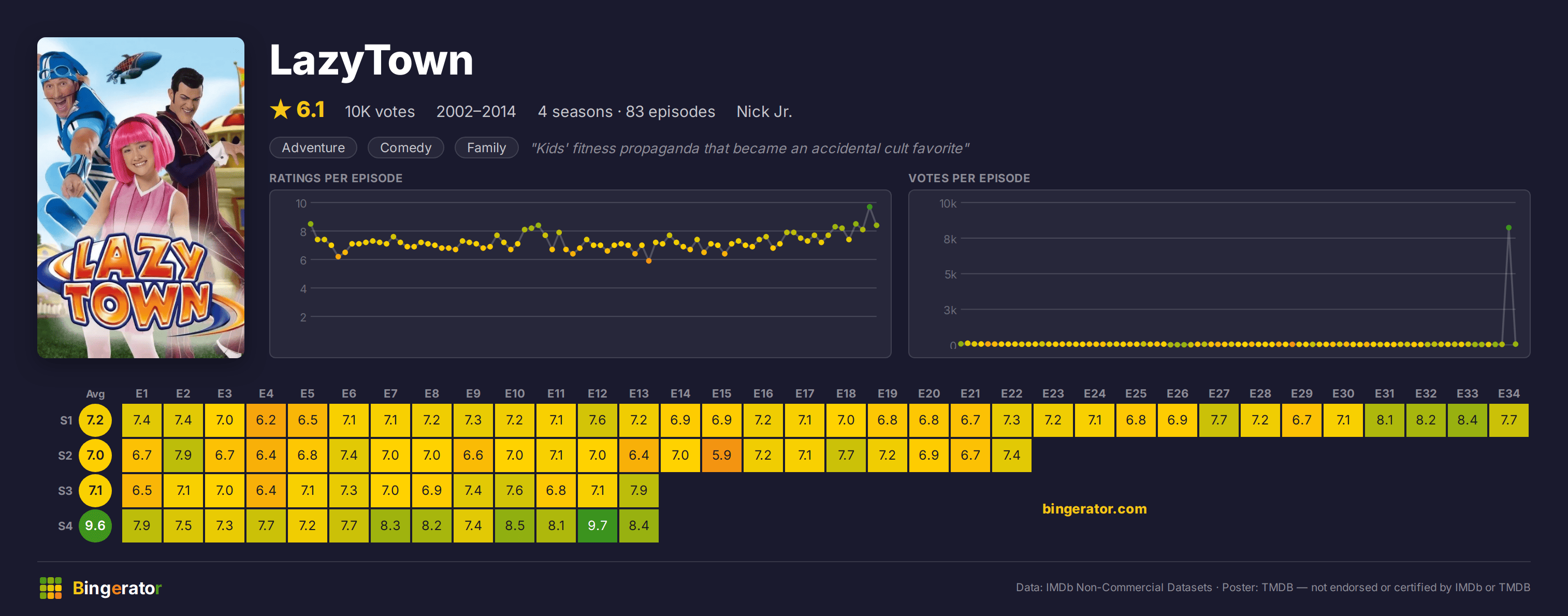
Task: Select the Adventure genre tag
Action: [x=313, y=148]
